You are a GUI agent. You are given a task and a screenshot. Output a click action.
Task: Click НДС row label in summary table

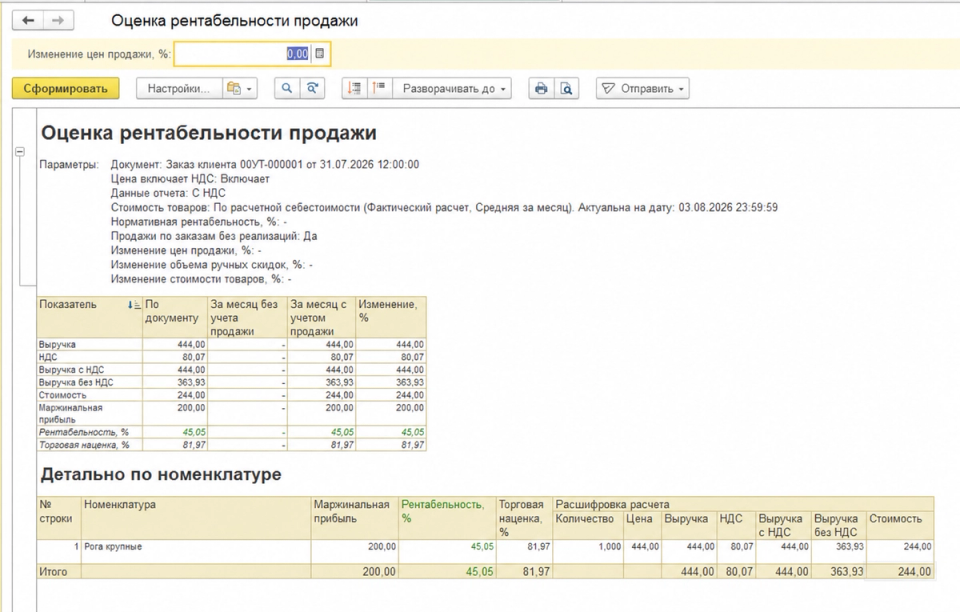48,357
